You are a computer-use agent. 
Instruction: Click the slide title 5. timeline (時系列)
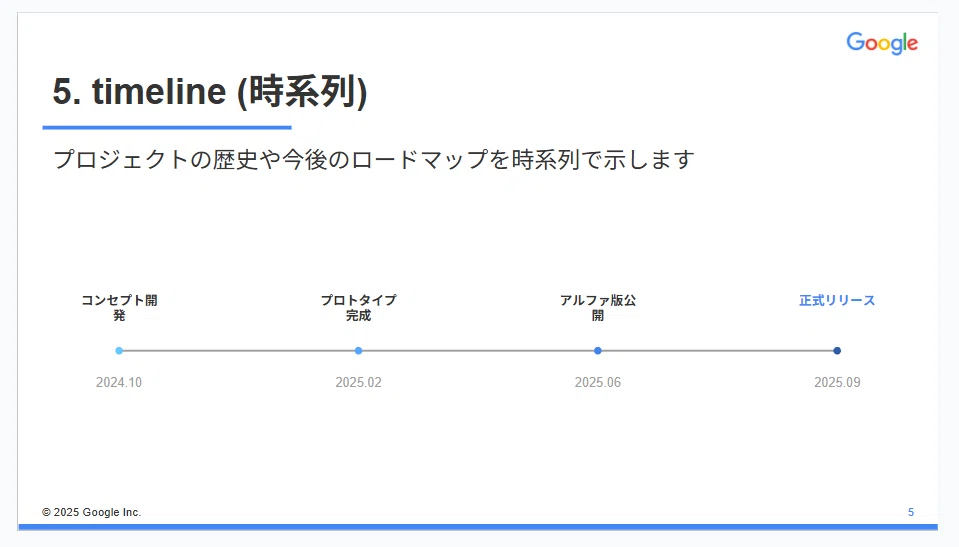210,92
